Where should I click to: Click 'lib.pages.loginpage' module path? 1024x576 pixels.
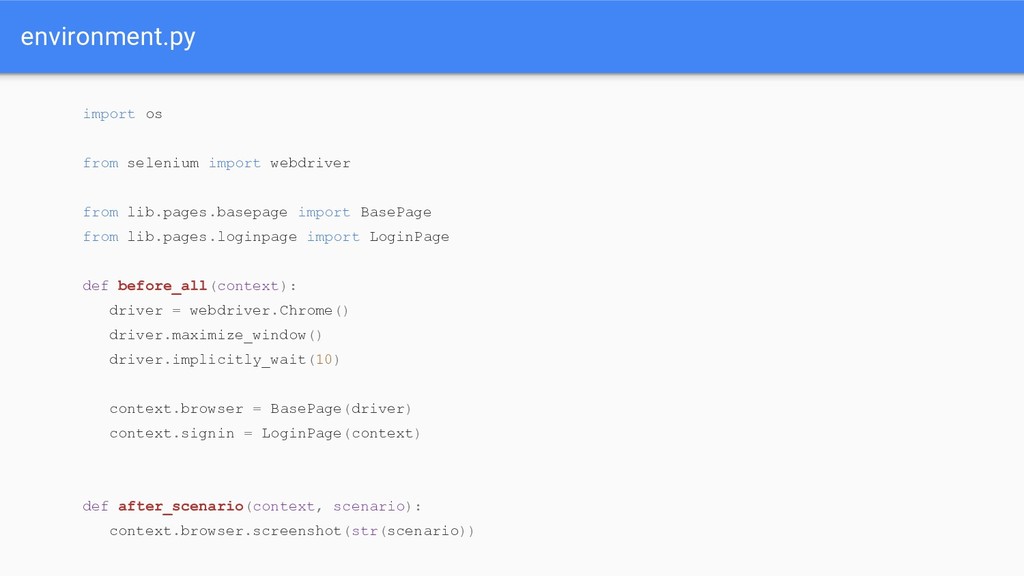pos(212,237)
